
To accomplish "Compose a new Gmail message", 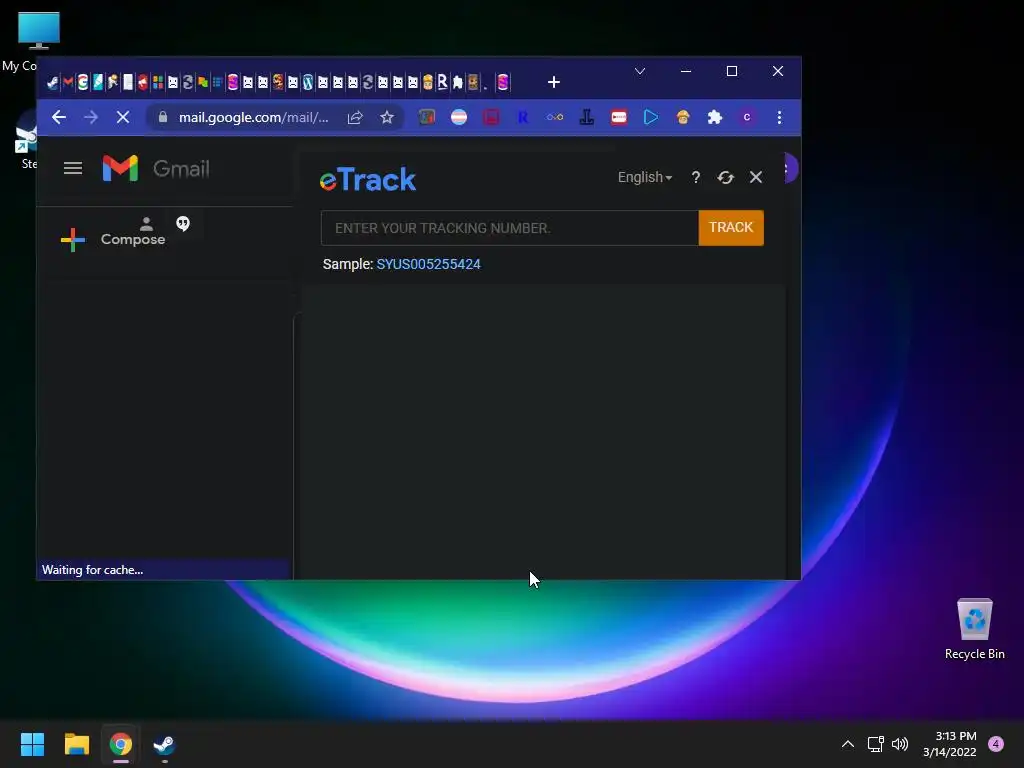I will [x=113, y=240].
